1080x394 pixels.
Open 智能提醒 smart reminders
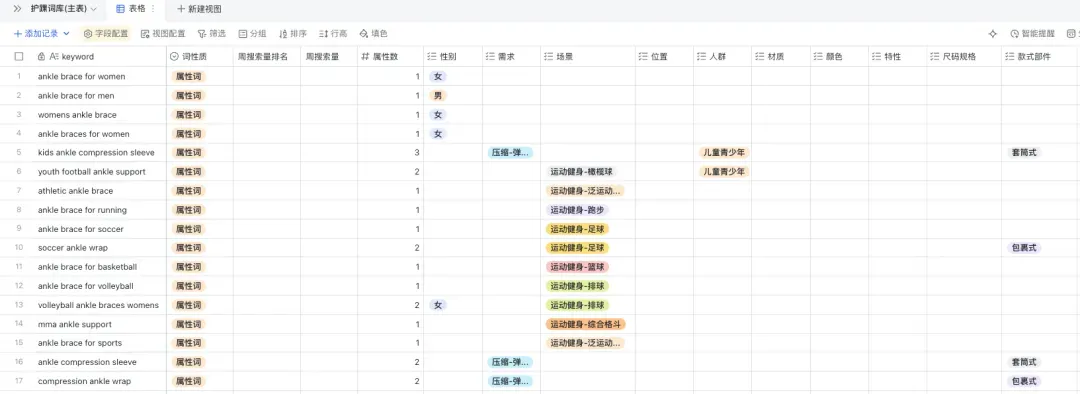tap(1032, 33)
